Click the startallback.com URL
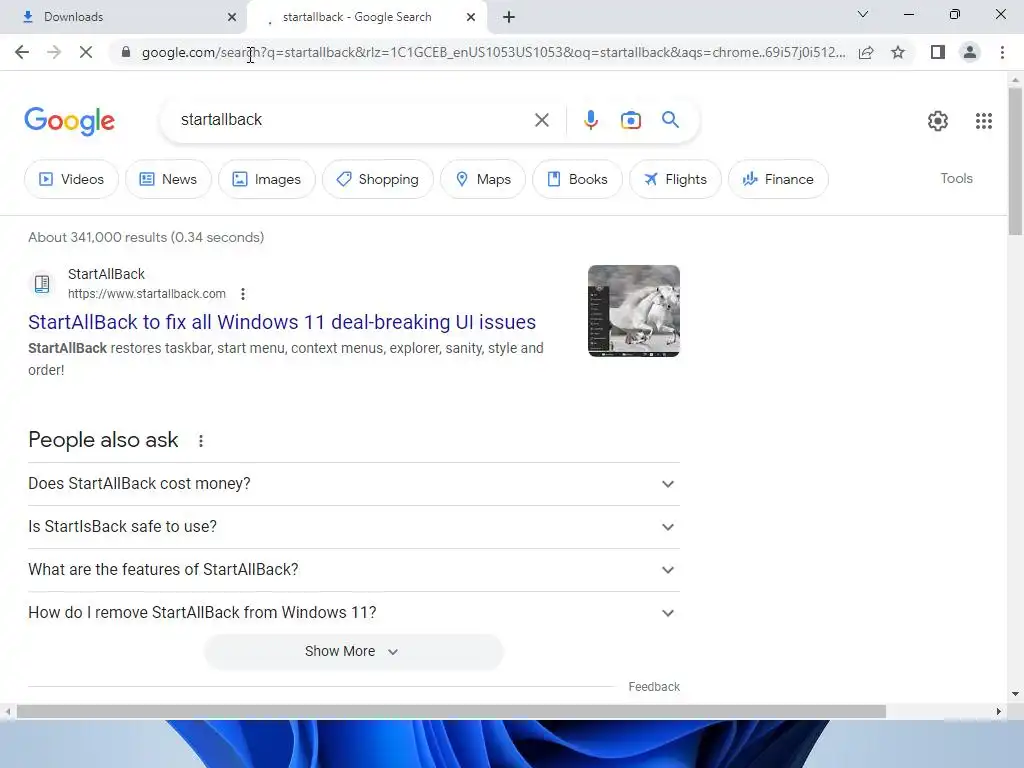 147,294
